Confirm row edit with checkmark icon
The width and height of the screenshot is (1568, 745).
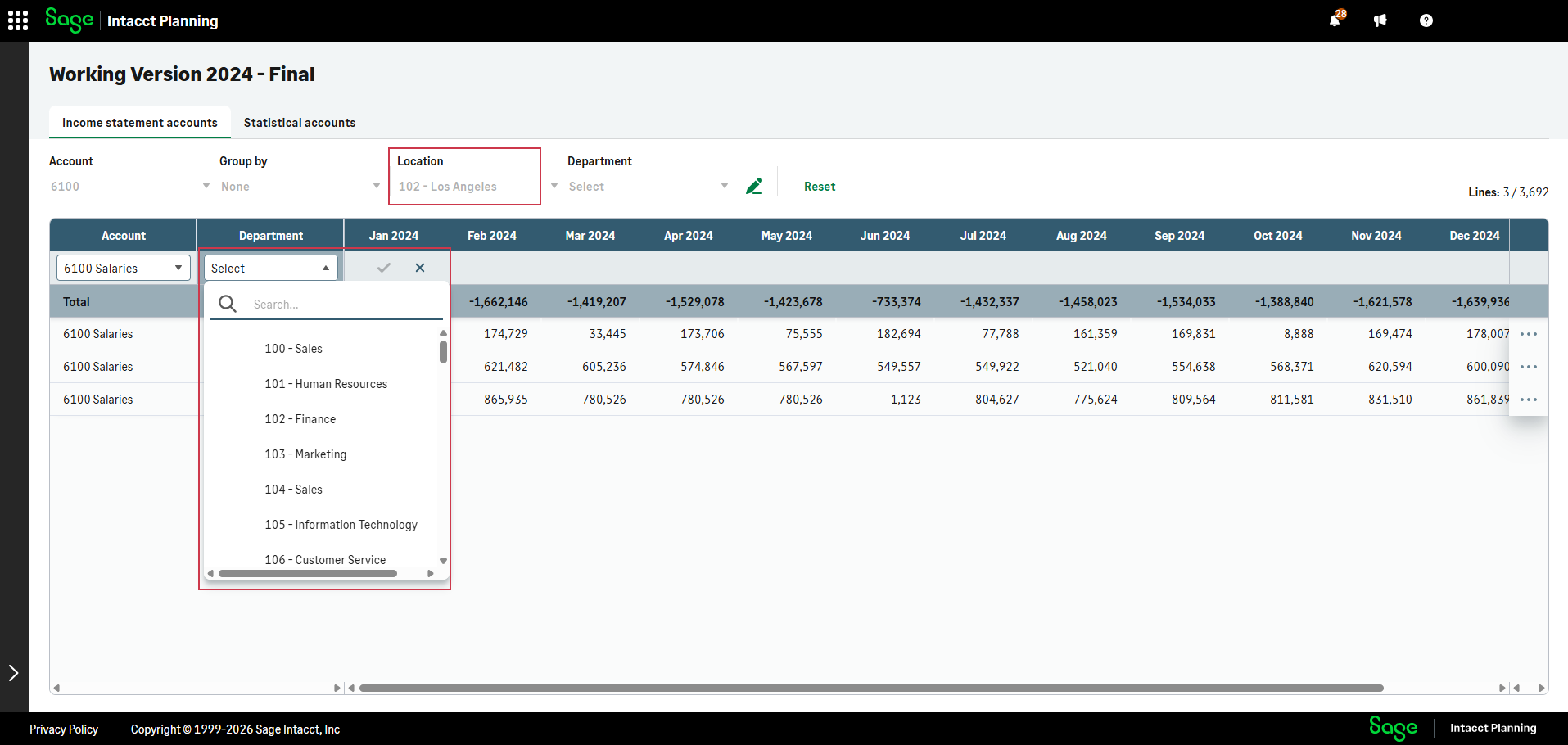click(x=384, y=268)
